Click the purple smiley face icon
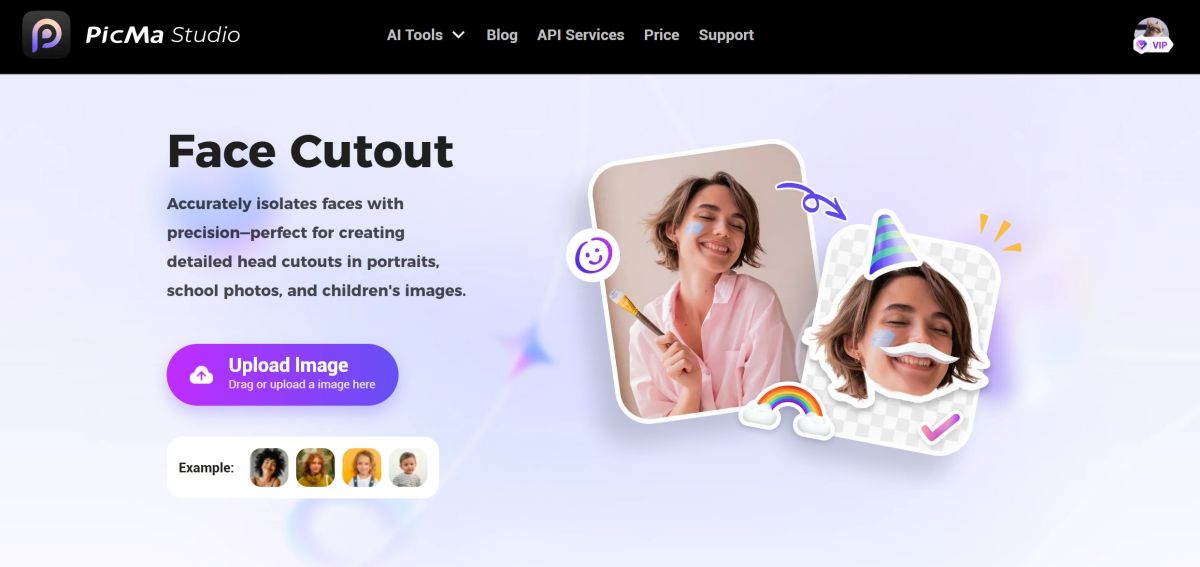The width and height of the screenshot is (1200, 567). tap(592, 256)
